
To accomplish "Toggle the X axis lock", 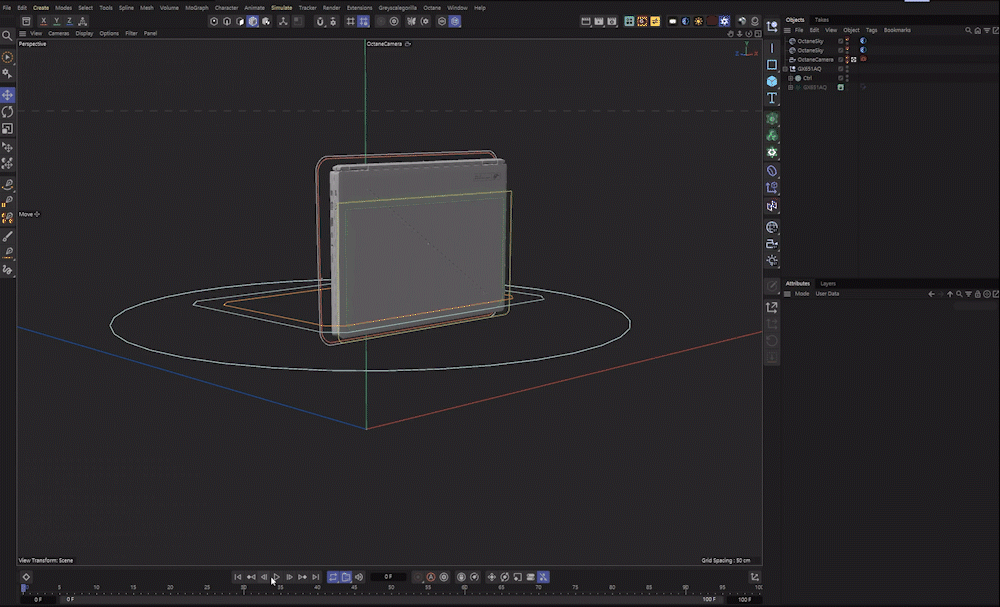I will [x=42, y=21].
